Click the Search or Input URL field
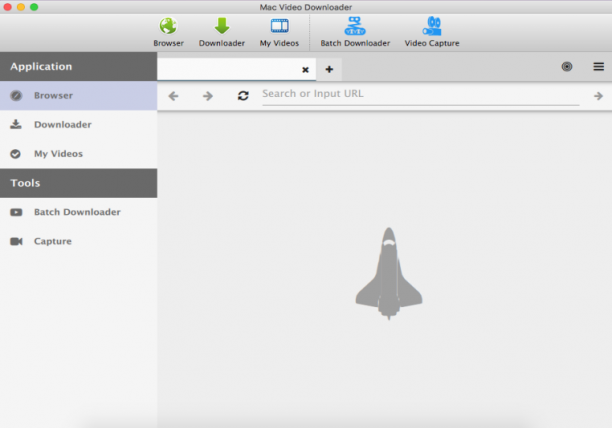612x428 pixels. pos(420,94)
